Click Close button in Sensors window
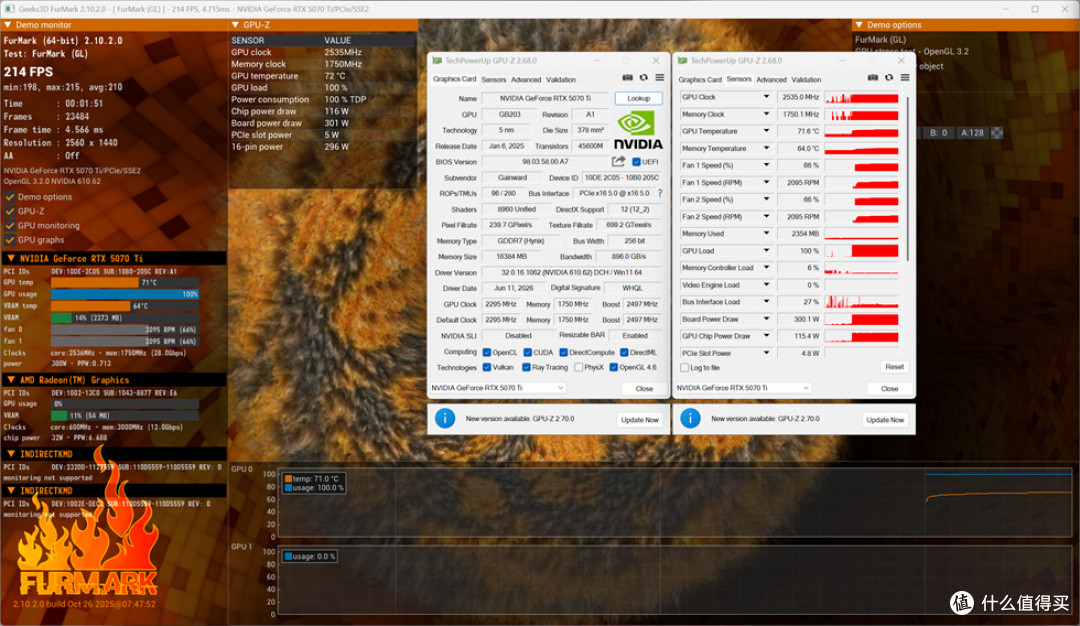The image size is (1080, 626). click(x=889, y=388)
